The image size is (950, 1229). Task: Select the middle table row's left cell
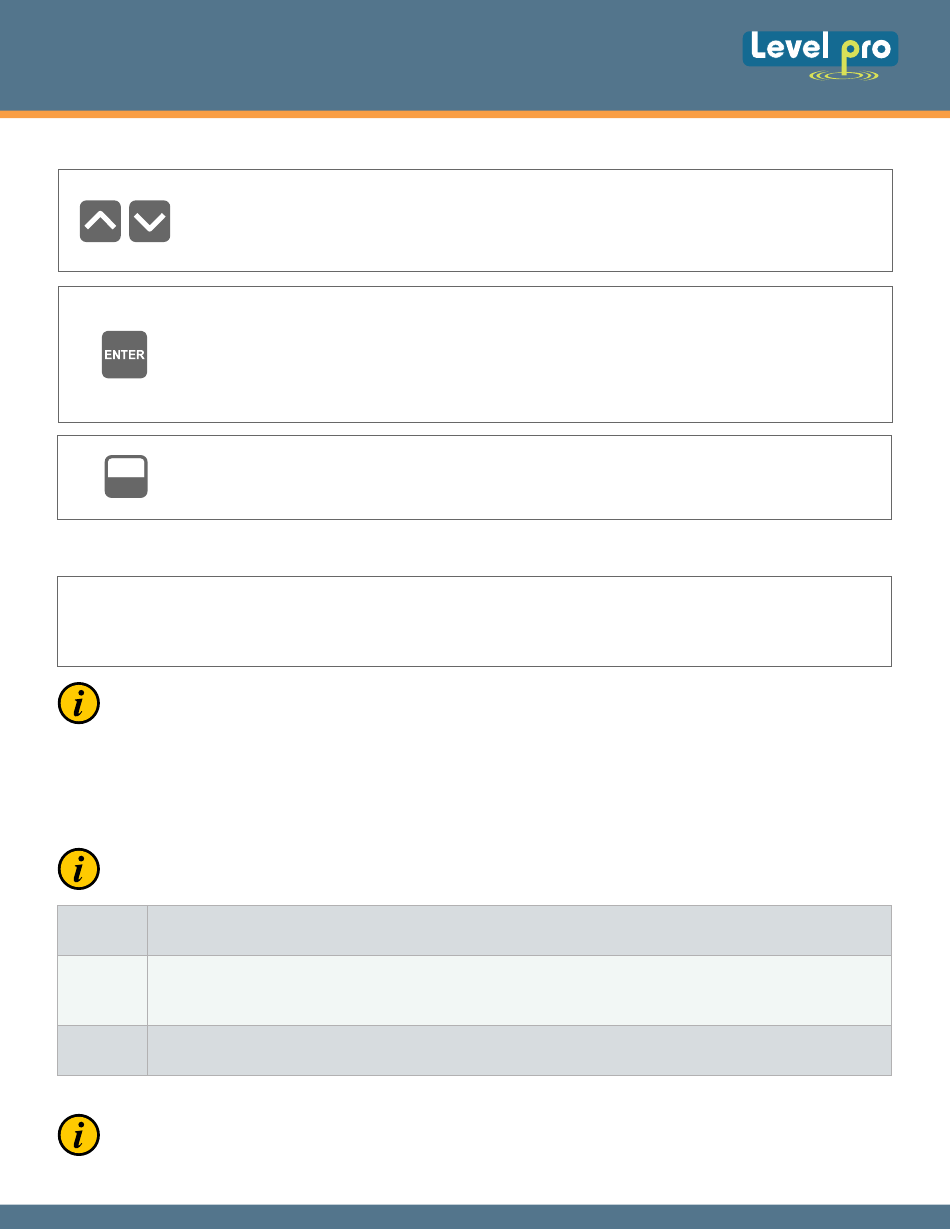click(x=102, y=990)
